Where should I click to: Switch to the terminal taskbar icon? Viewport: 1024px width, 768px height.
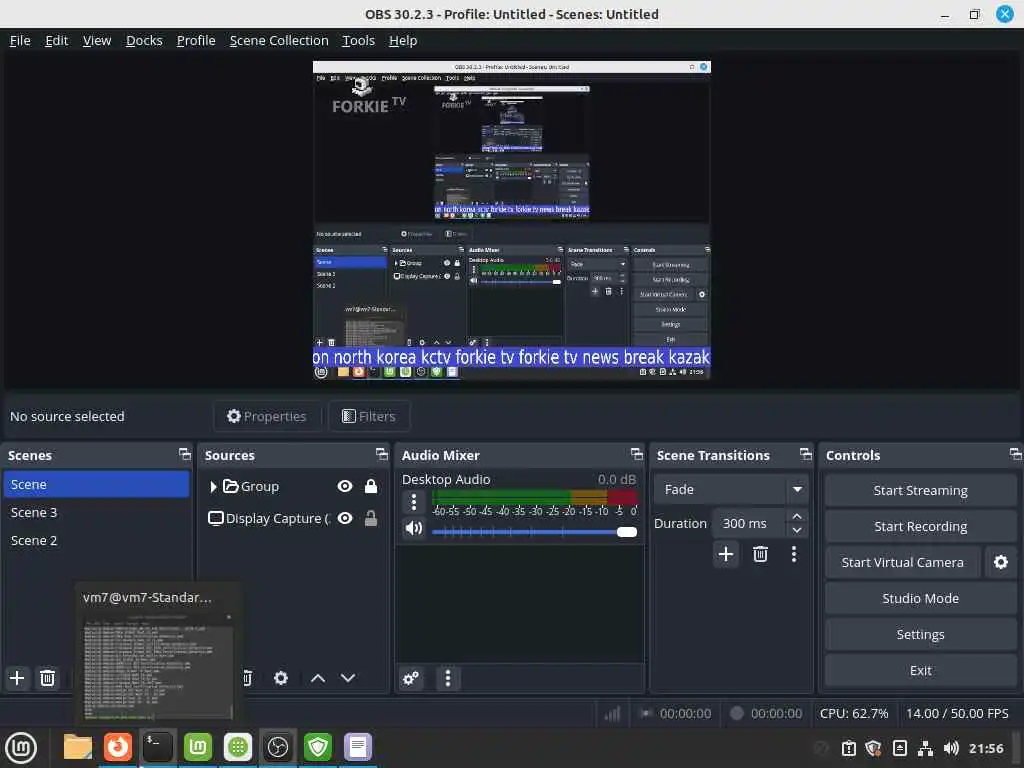[x=157, y=747]
